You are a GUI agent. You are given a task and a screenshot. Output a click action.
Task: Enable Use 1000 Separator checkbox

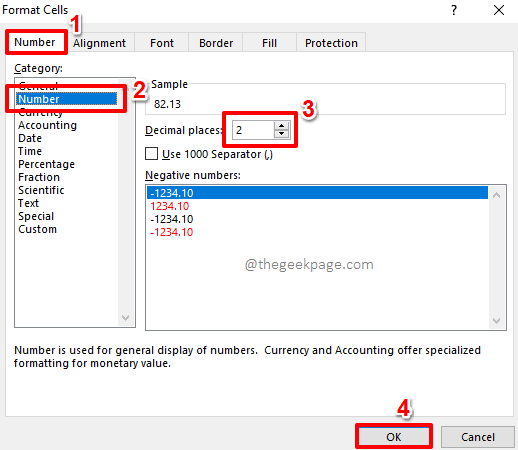[x=151, y=154]
